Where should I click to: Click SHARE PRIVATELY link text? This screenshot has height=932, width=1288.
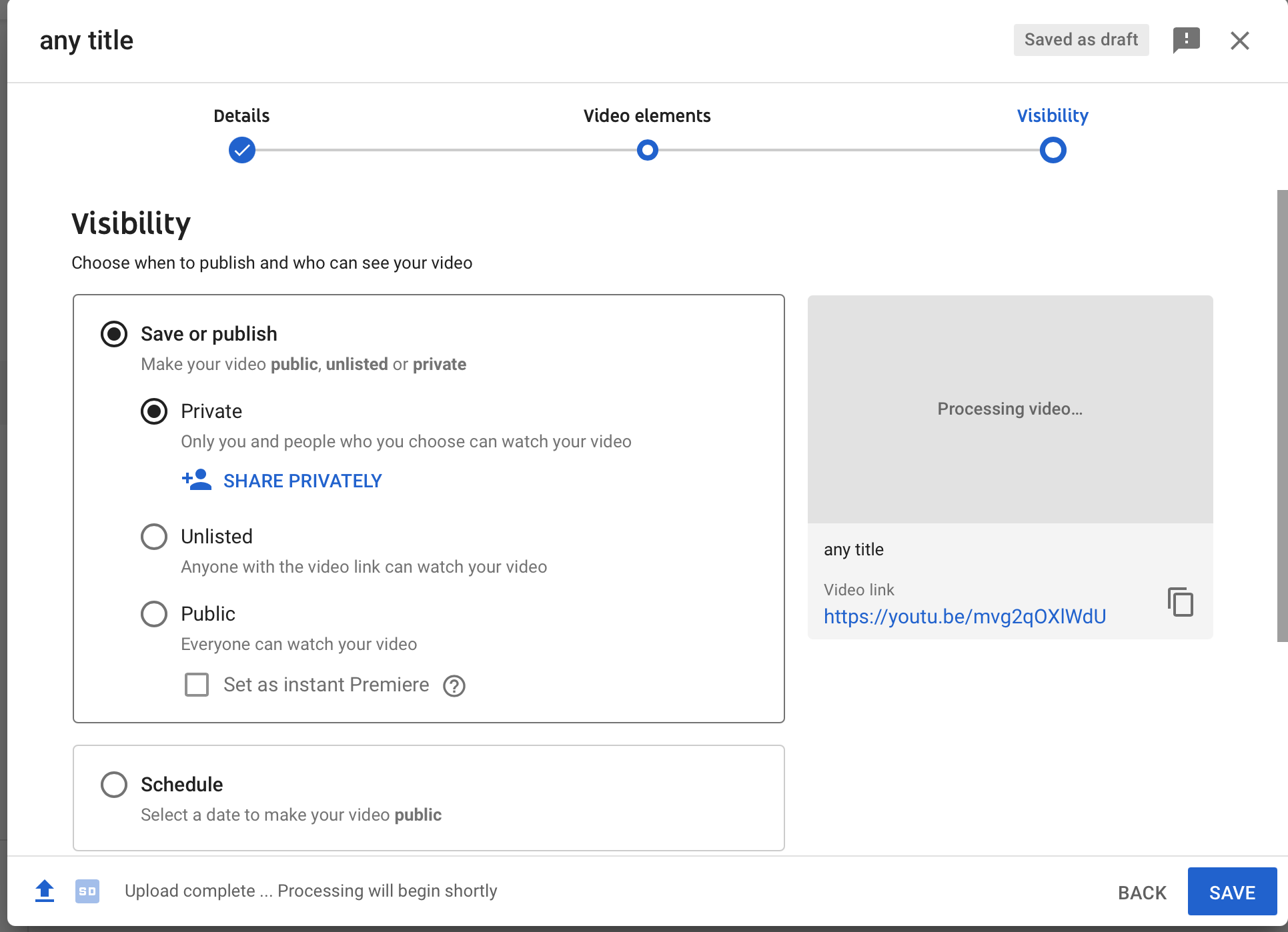(x=303, y=481)
